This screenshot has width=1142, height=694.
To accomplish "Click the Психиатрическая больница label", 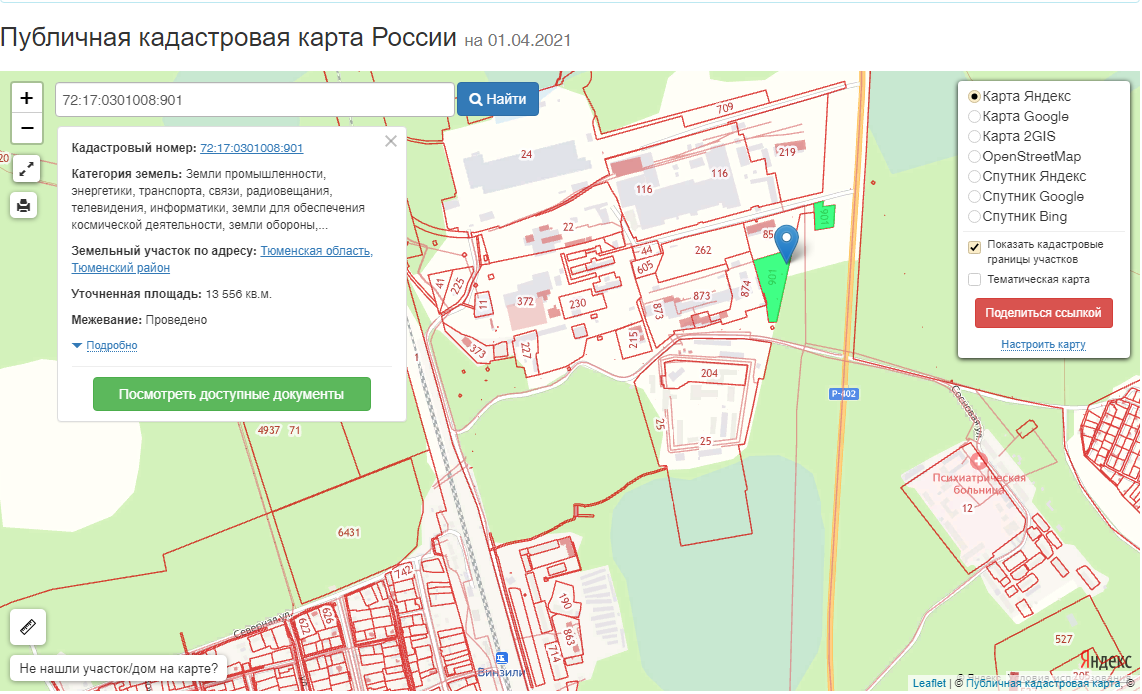I will point(979,484).
